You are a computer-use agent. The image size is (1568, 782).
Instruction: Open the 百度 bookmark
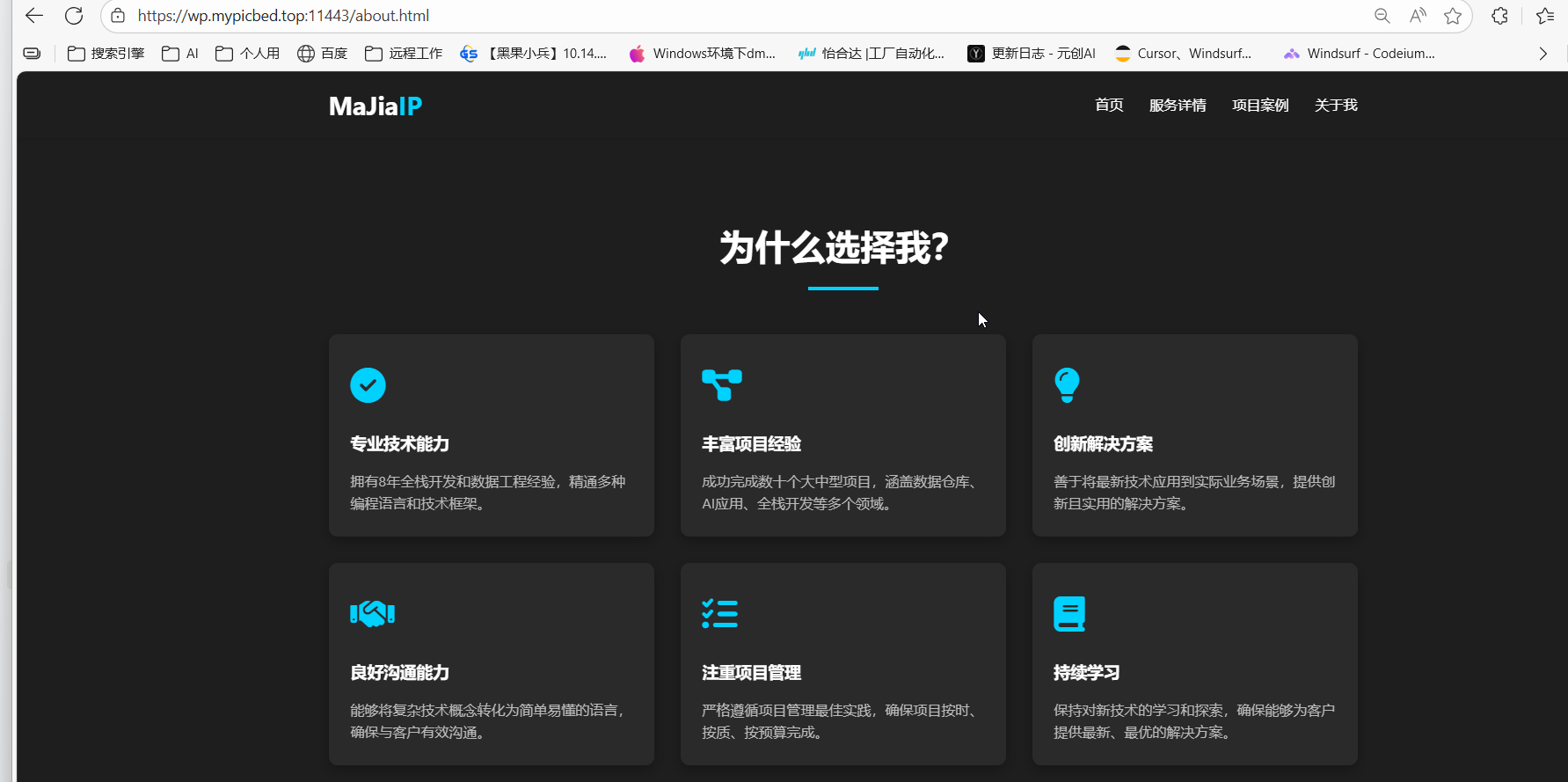click(x=323, y=54)
